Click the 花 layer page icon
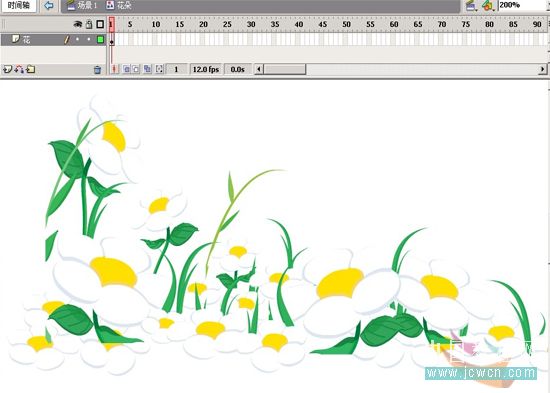Viewport: 550px width, 393px height. (x=16, y=39)
